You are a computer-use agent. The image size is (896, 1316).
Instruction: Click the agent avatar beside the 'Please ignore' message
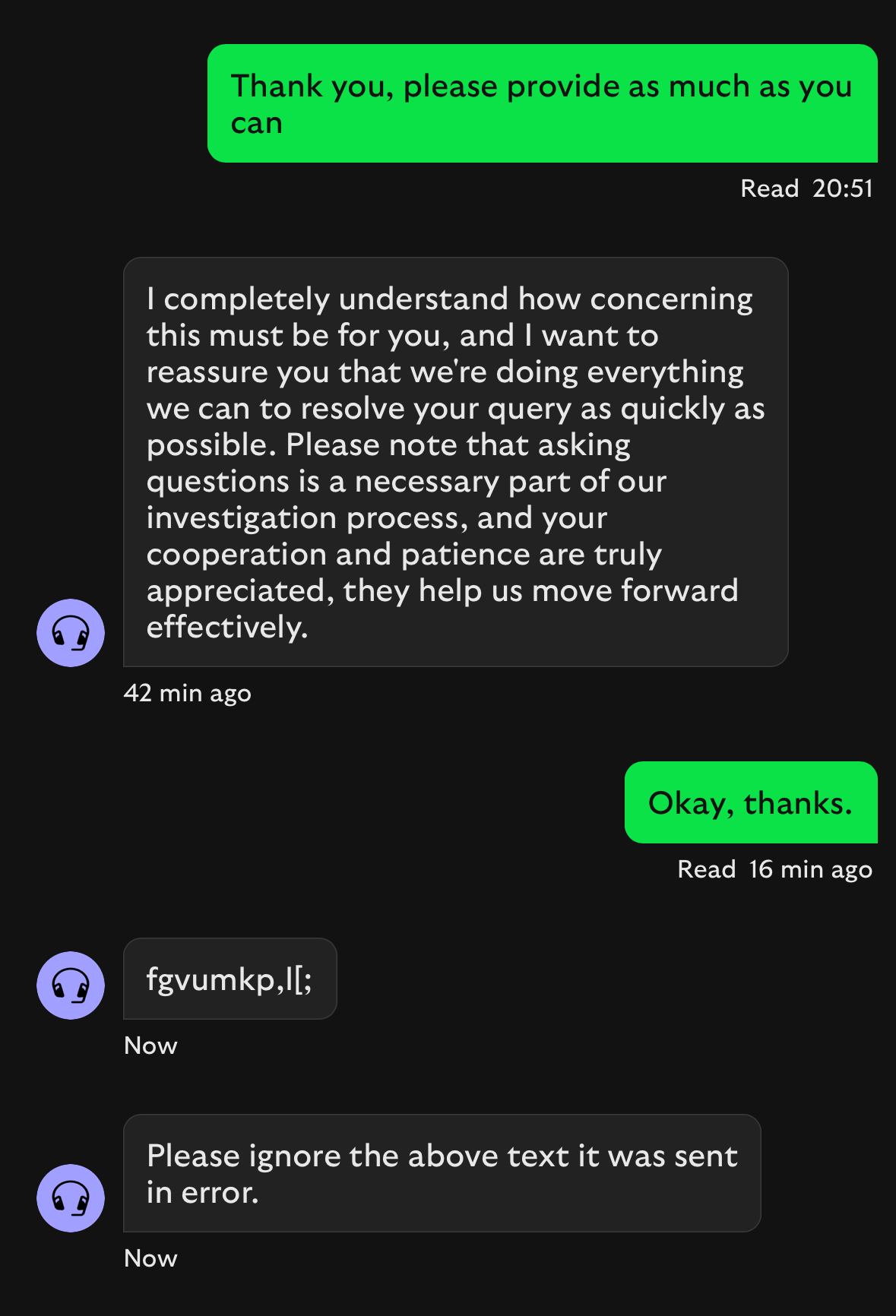coord(71,1198)
